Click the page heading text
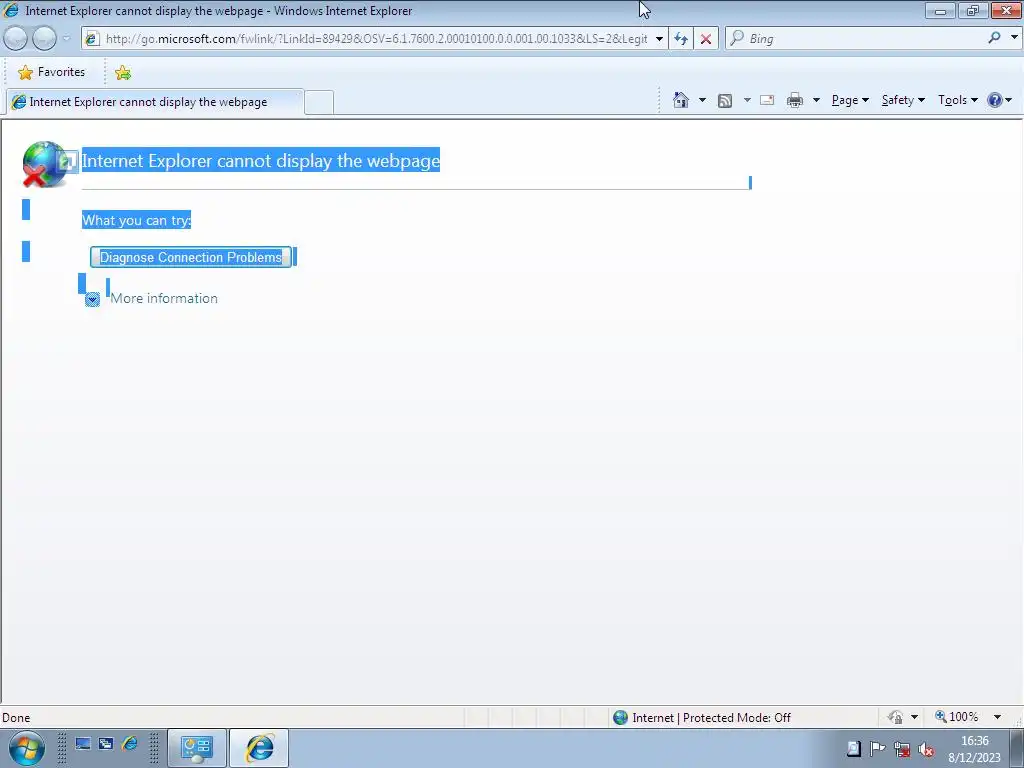Screen dimensions: 1024x768 261,161
